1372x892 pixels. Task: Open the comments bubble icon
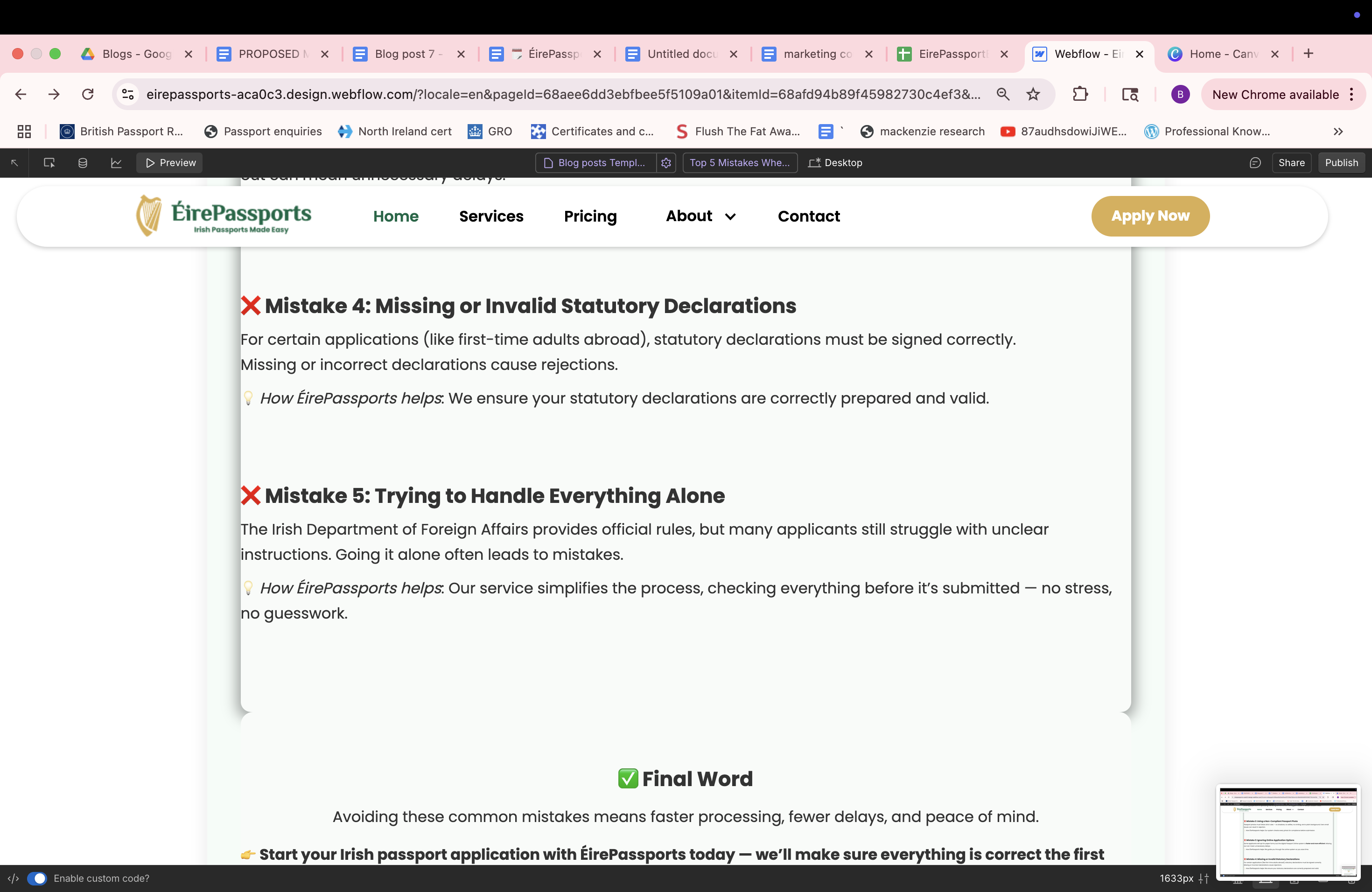tap(1254, 163)
